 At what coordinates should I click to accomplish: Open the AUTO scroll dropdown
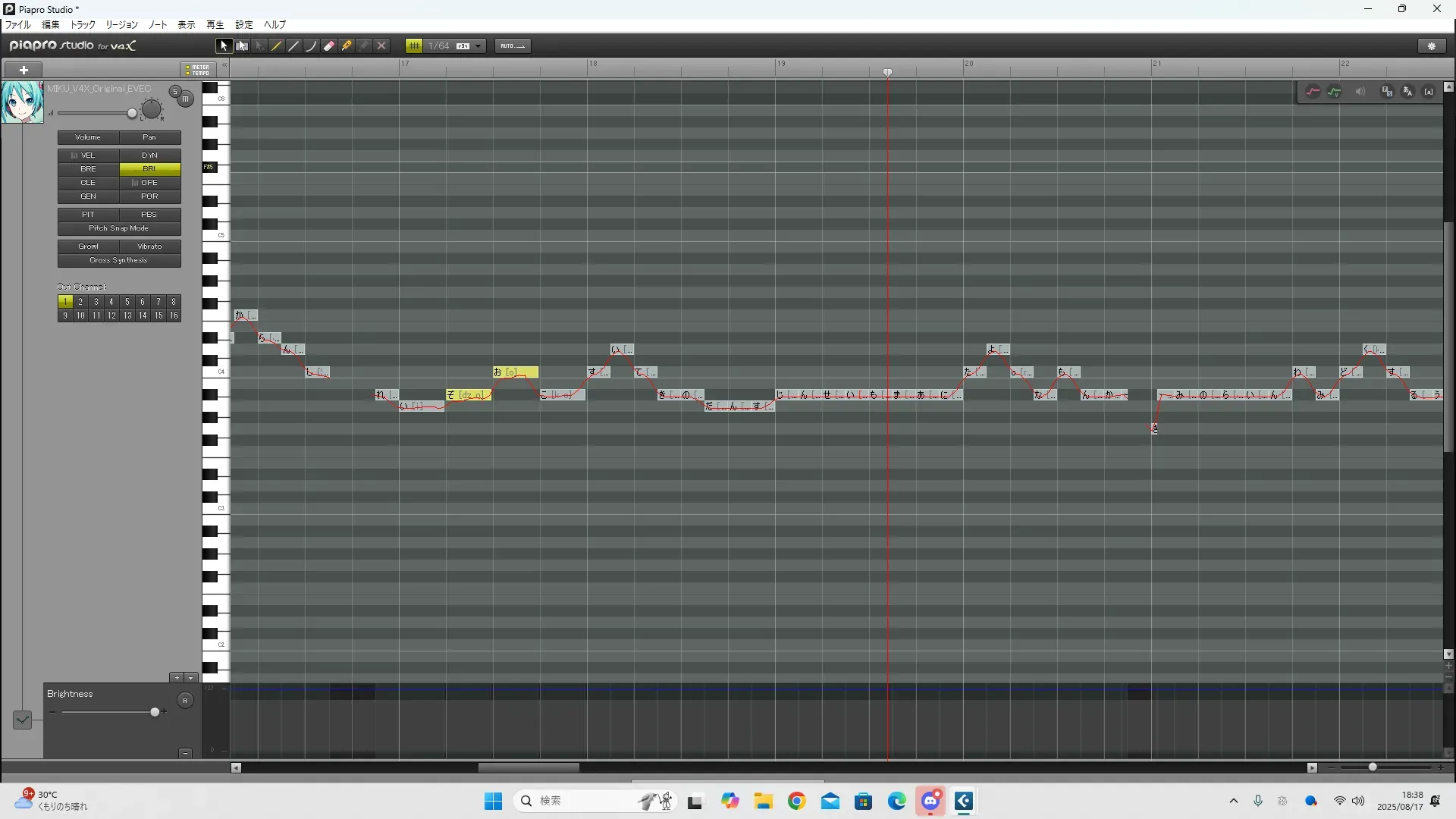(513, 46)
